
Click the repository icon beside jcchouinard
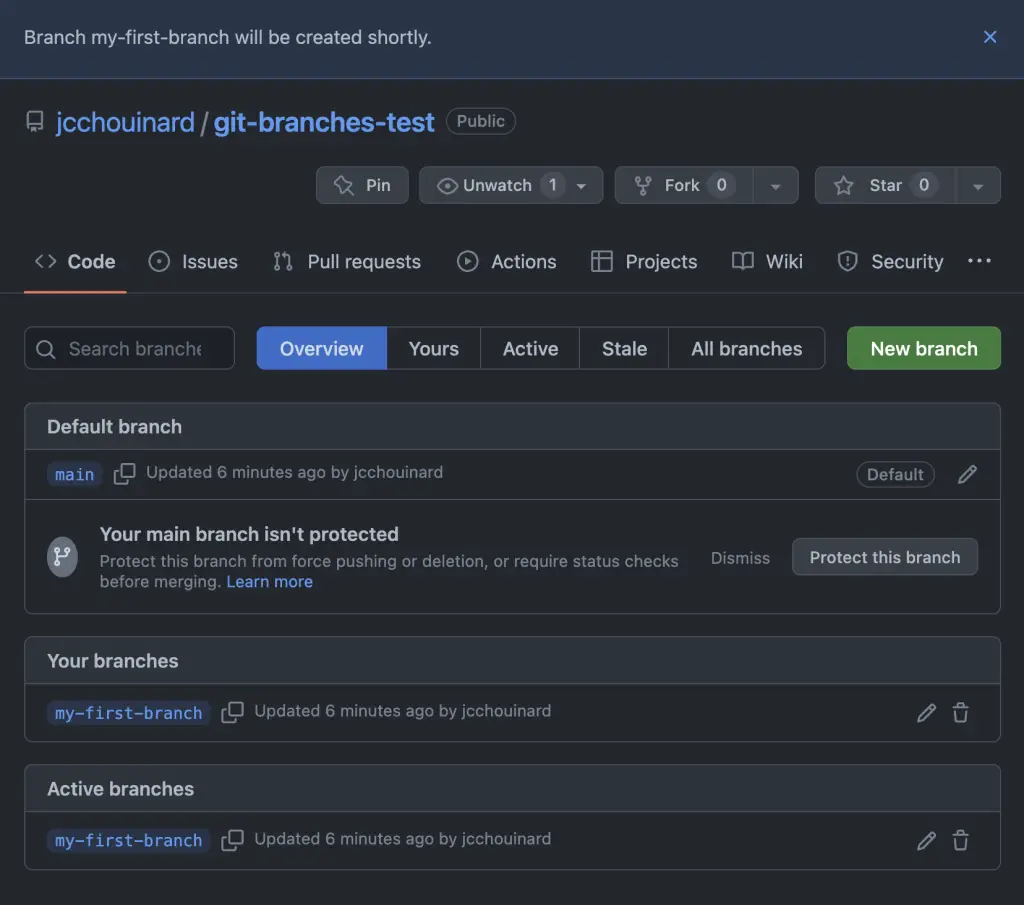click(35, 121)
